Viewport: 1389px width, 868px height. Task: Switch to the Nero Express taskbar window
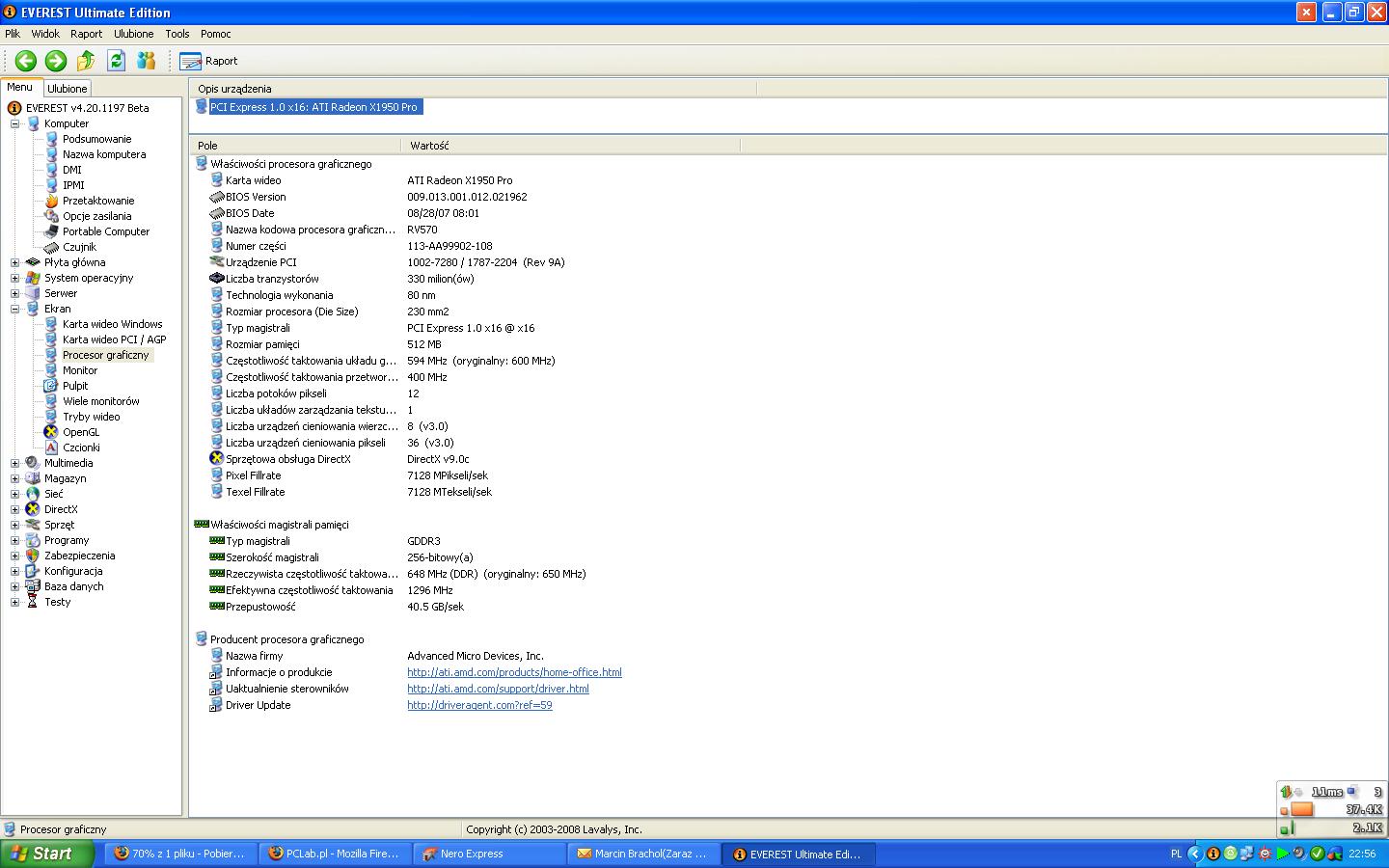pos(490,854)
